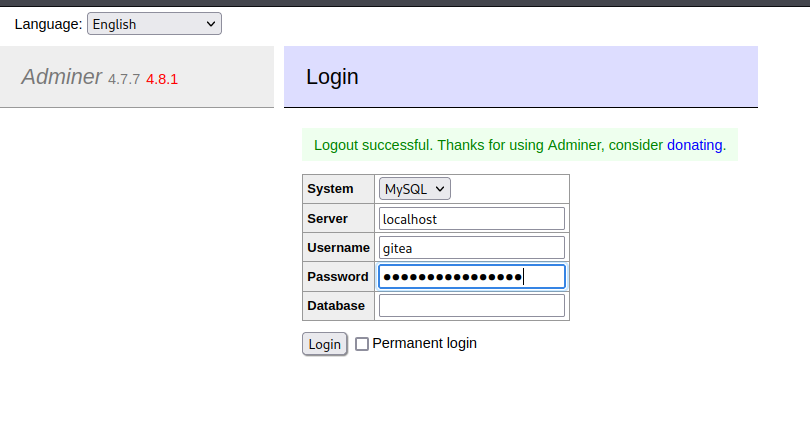Image resolution: width=810 pixels, height=421 pixels.
Task: Open the 4.8.1 new version link
Action: [162, 78]
